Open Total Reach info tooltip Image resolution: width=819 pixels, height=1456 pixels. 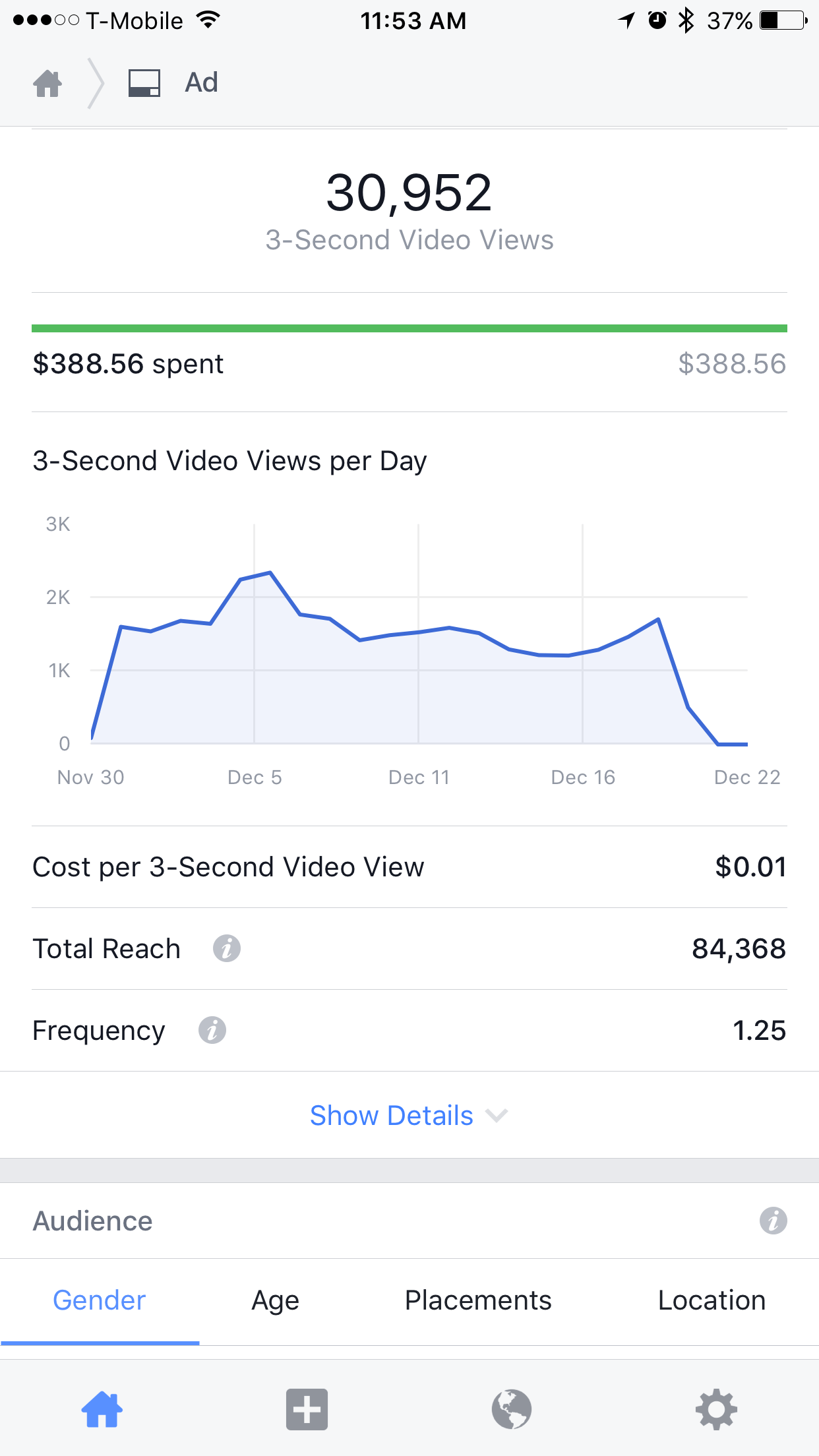point(226,948)
